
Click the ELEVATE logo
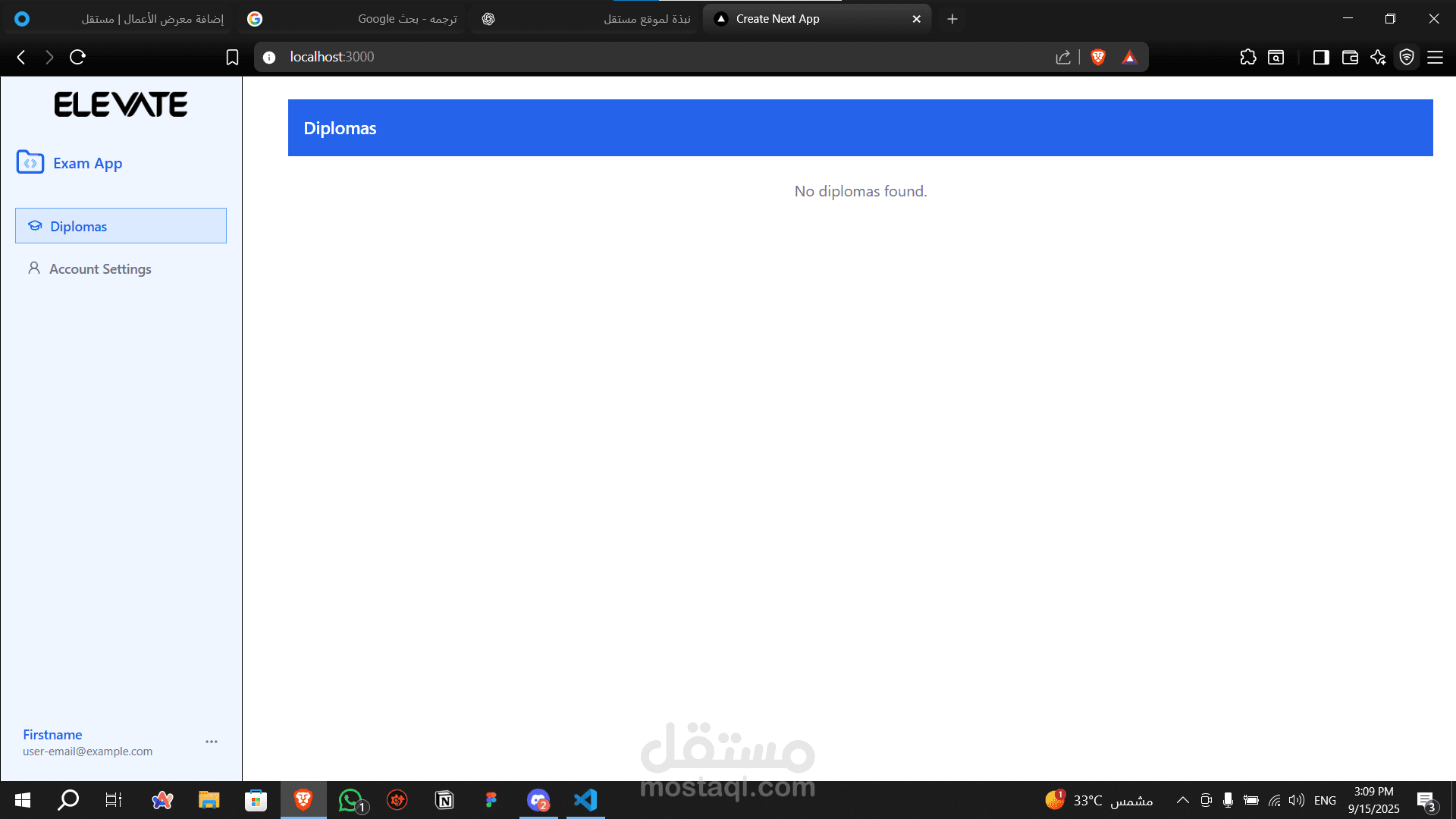click(121, 105)
